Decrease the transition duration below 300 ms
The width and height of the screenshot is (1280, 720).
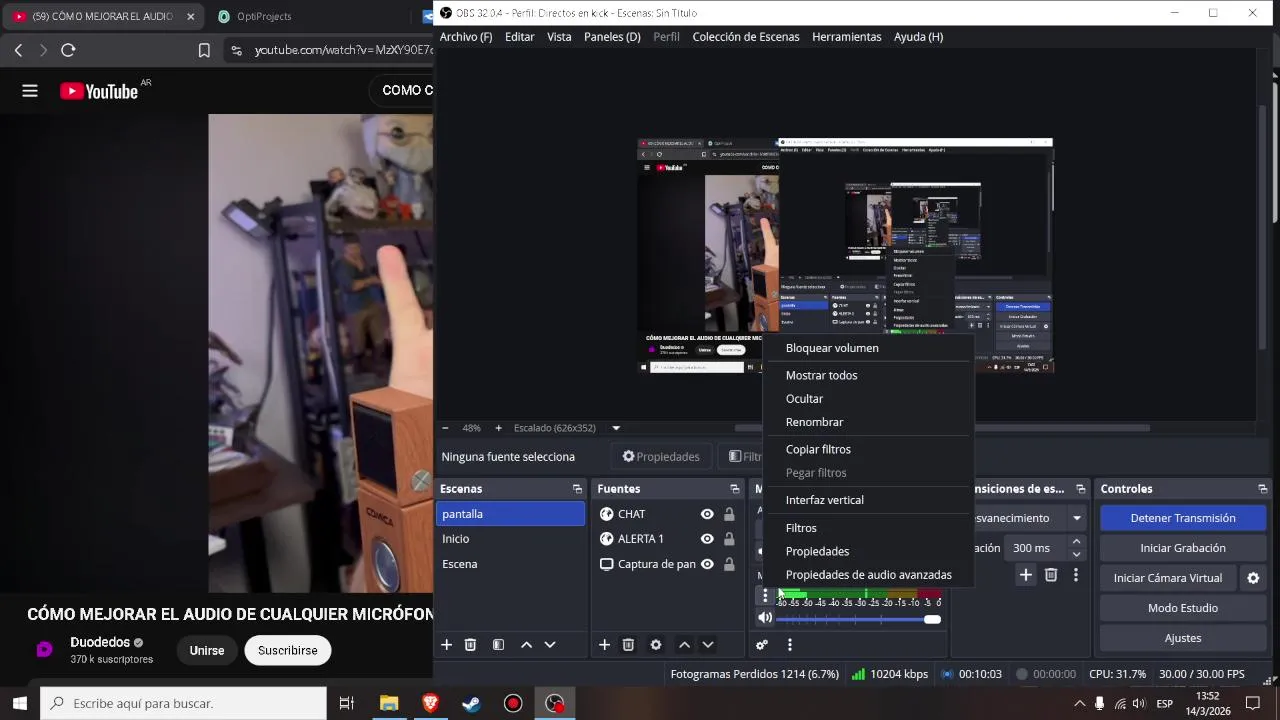click(1076, 554)
